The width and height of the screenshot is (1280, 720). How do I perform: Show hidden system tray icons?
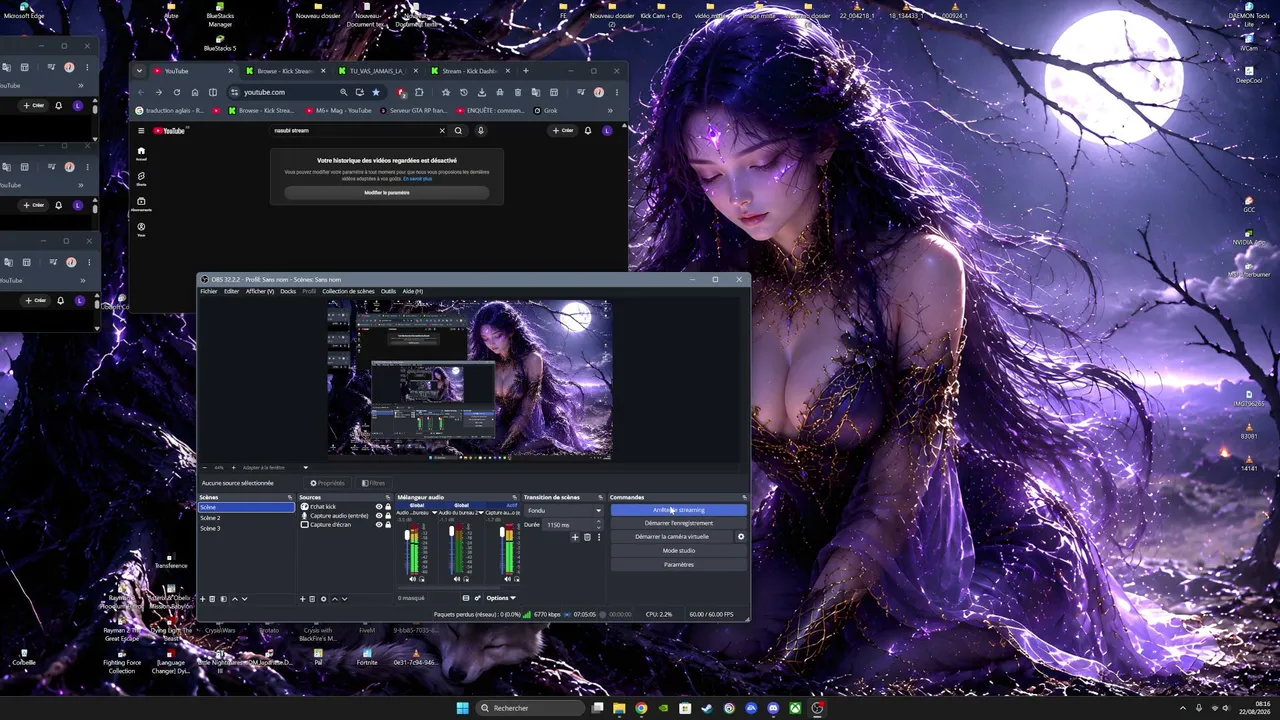pyautogui.click(x=1182, y=708)
